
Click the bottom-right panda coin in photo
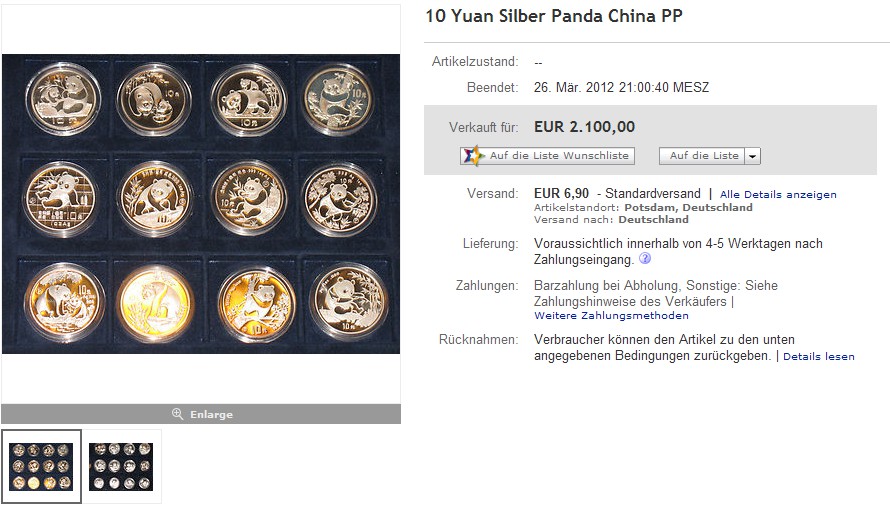pyautogui.click(x=347, y=302)
